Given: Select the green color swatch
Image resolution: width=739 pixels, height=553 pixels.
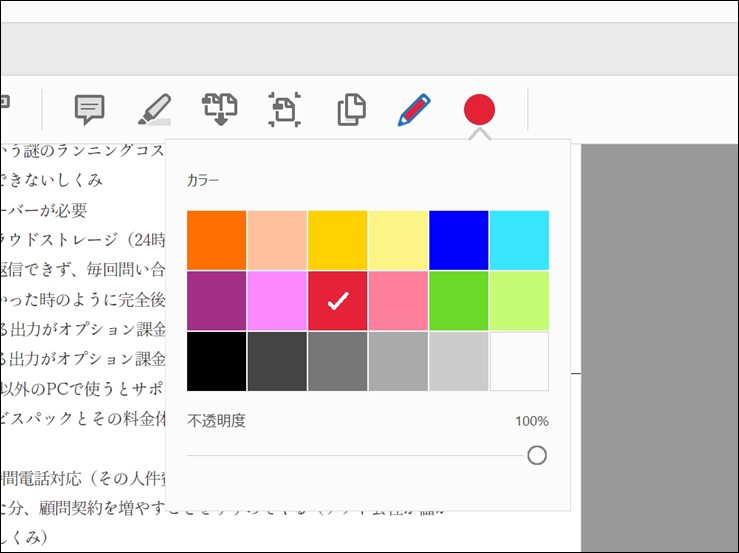Looking at the screenshot, I should tap(459, 301).
